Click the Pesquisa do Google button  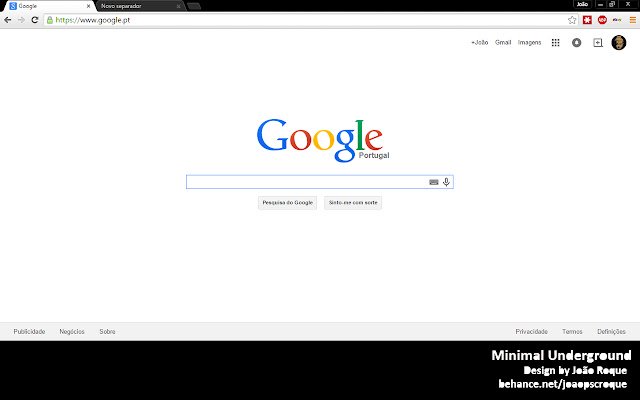(x=287, y=202)
